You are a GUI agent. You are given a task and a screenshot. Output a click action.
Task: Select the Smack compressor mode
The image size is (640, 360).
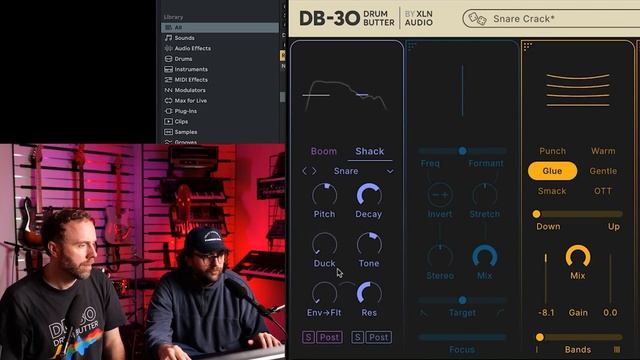(x=552, y=191)
